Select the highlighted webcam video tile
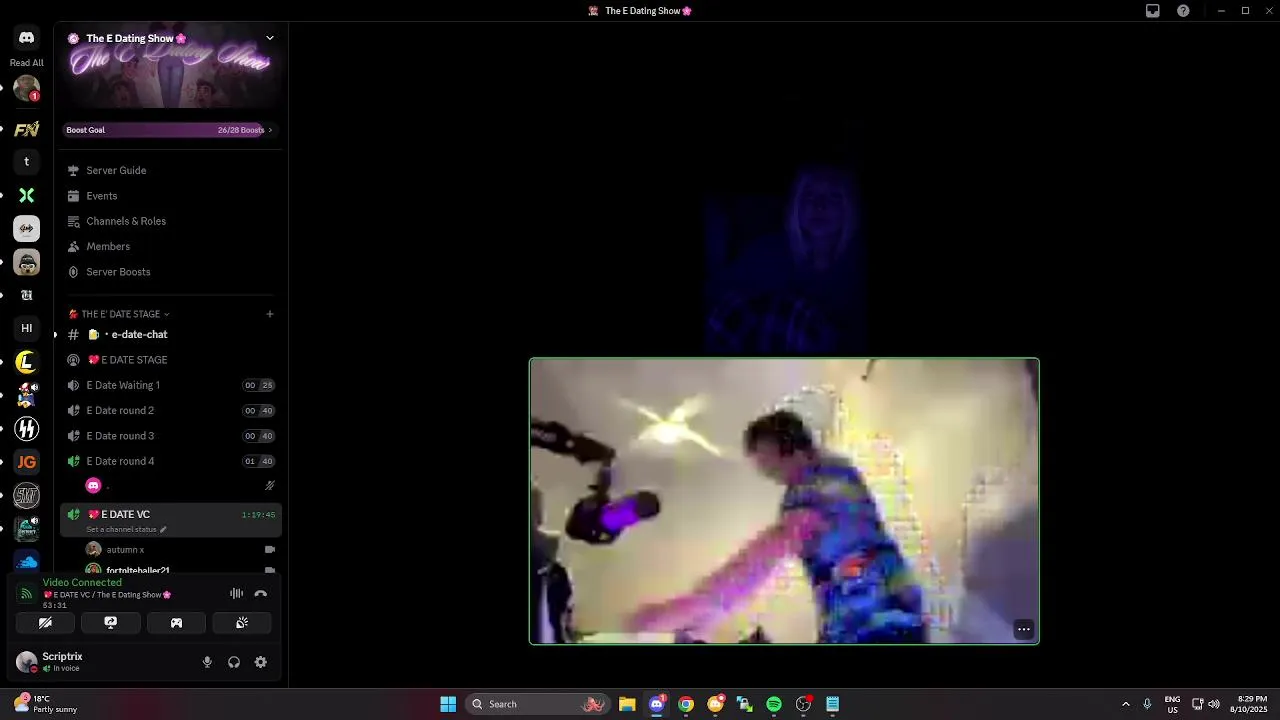Screen dimensions: 1280x720 click(784, 501)
